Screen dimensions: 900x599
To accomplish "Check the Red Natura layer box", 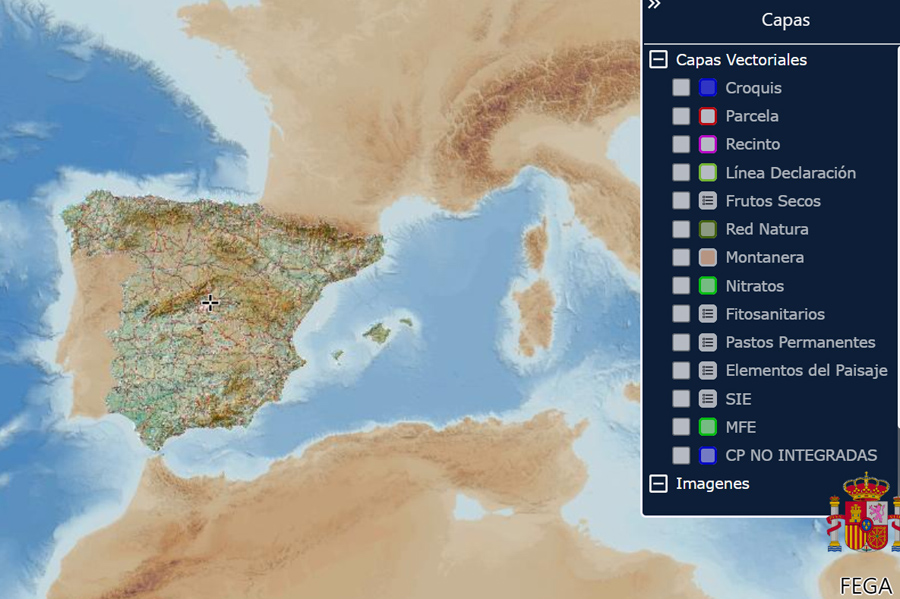I will (681, 229).
